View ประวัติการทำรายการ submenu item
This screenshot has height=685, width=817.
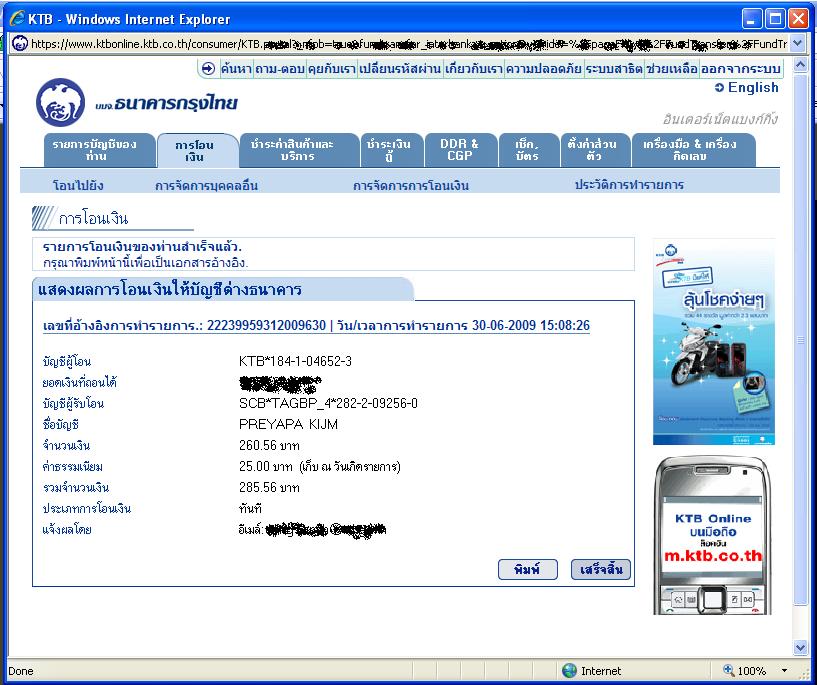click(x=629, y=184)
